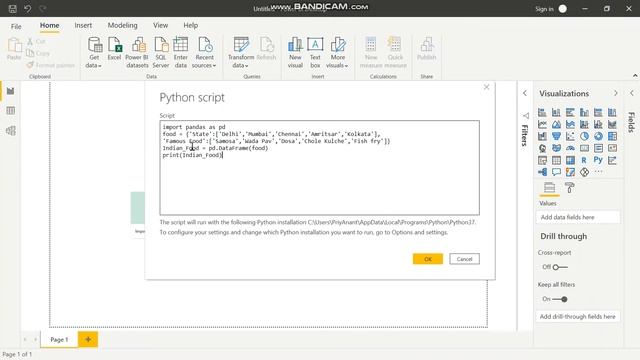Select the scatter chart visual
This screenshot has height=360, width=640.
(x=570, y=136)
